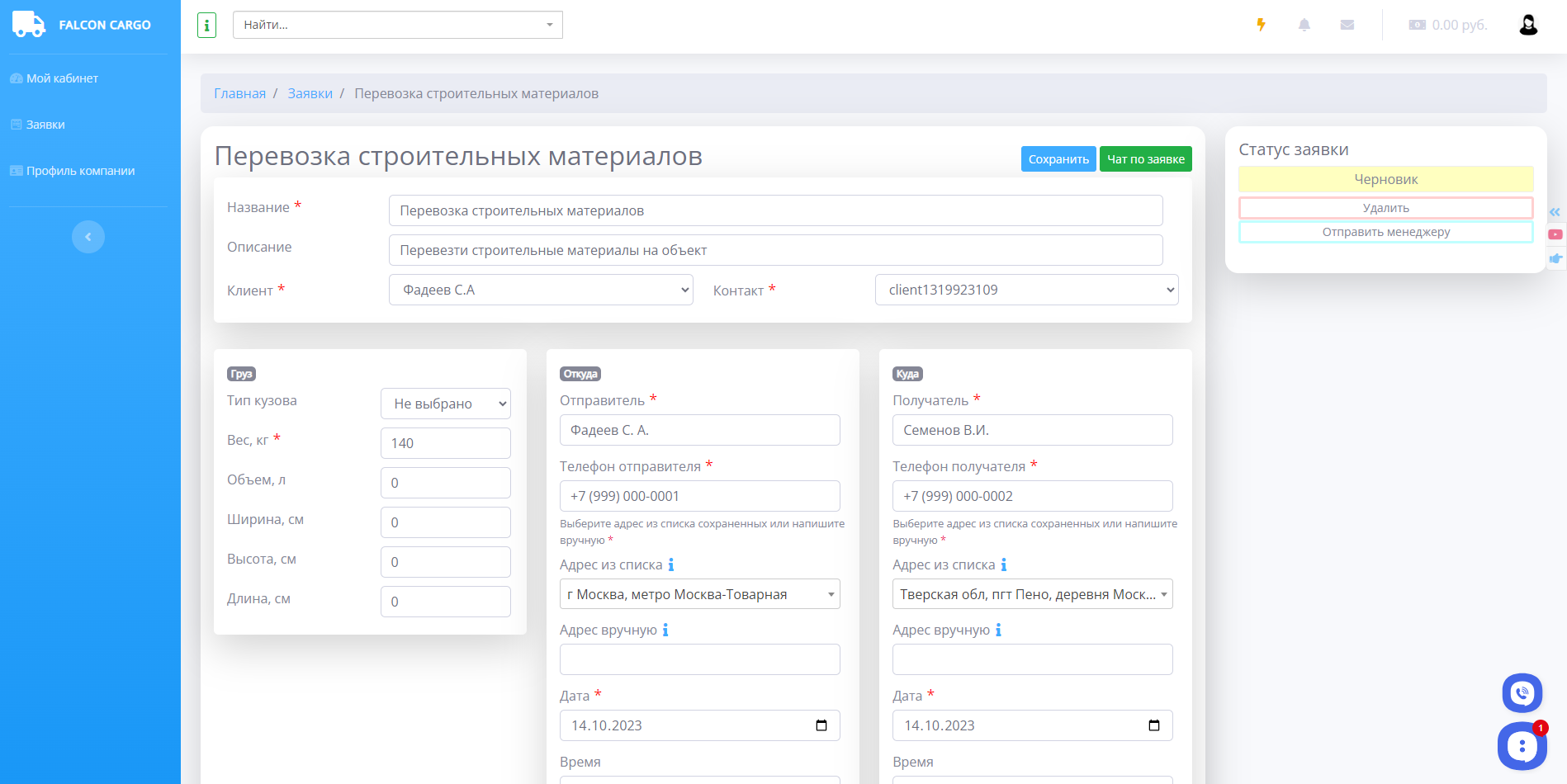Image resolution: width=1567 pixels, height=784 pixels.
Task: Click the lightning bolt icon in header
Action: tap(1261, 25)
